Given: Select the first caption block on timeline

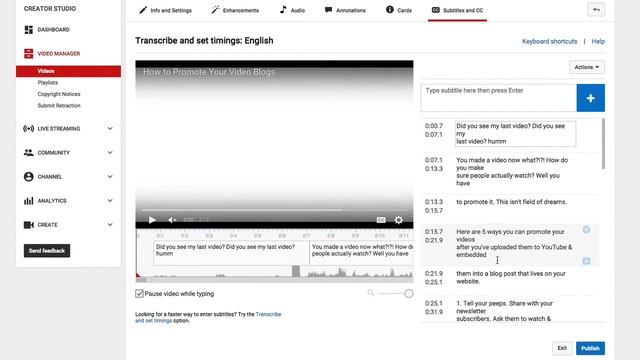Looking at the screenshot, I should coord(231,253).
